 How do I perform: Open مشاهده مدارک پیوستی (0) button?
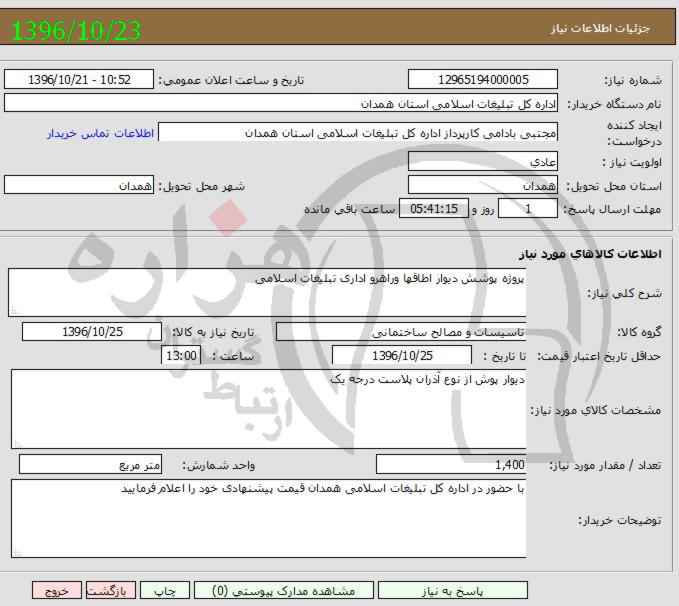(284, 590)
